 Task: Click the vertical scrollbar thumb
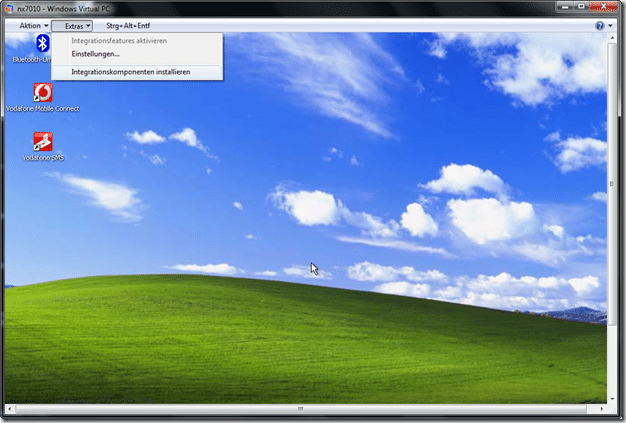click(612, 184)
